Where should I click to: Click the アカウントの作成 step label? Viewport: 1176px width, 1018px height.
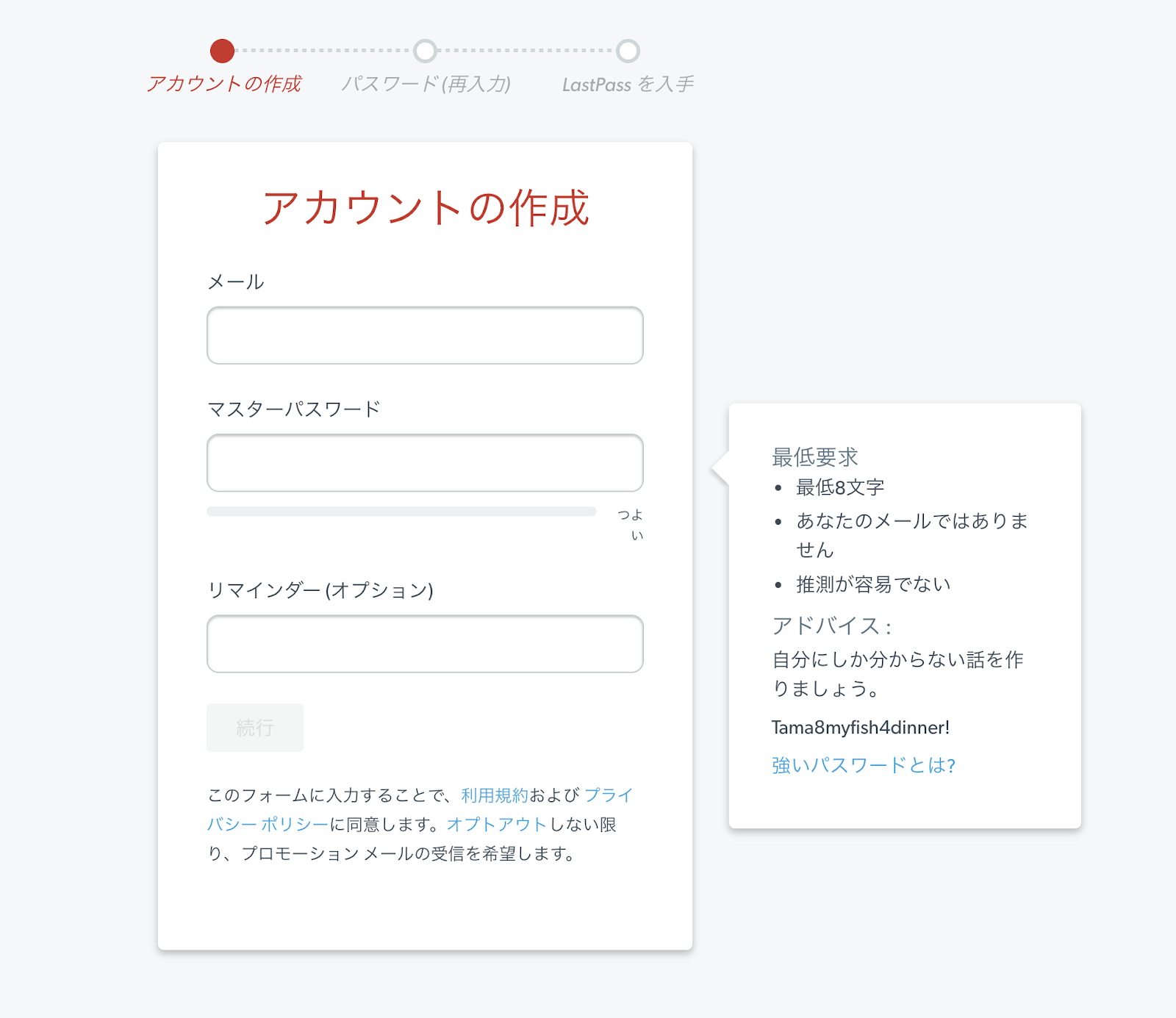tap(224, 84)
